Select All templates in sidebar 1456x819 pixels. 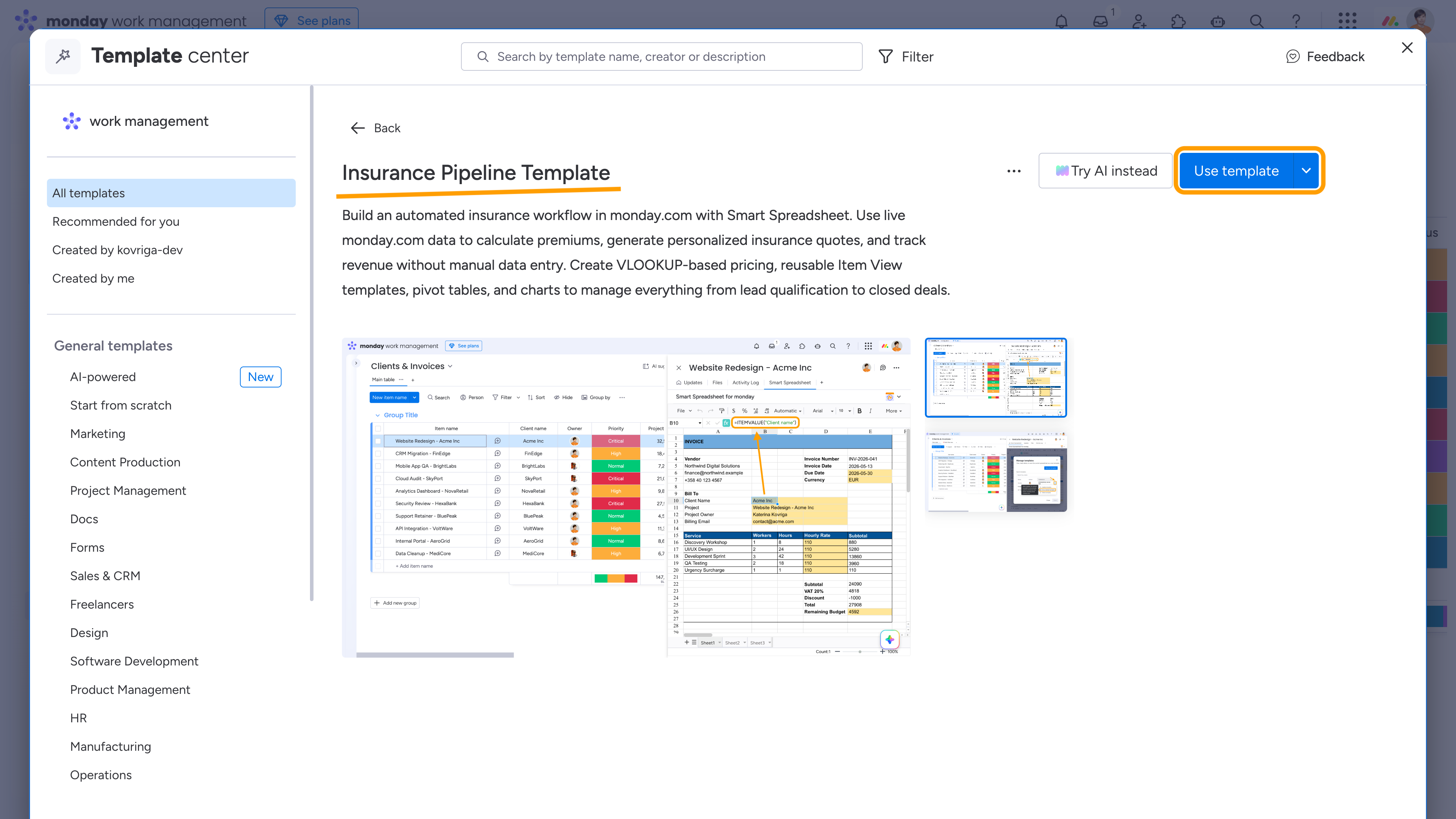pyautogui.click(x=171, y=193)
